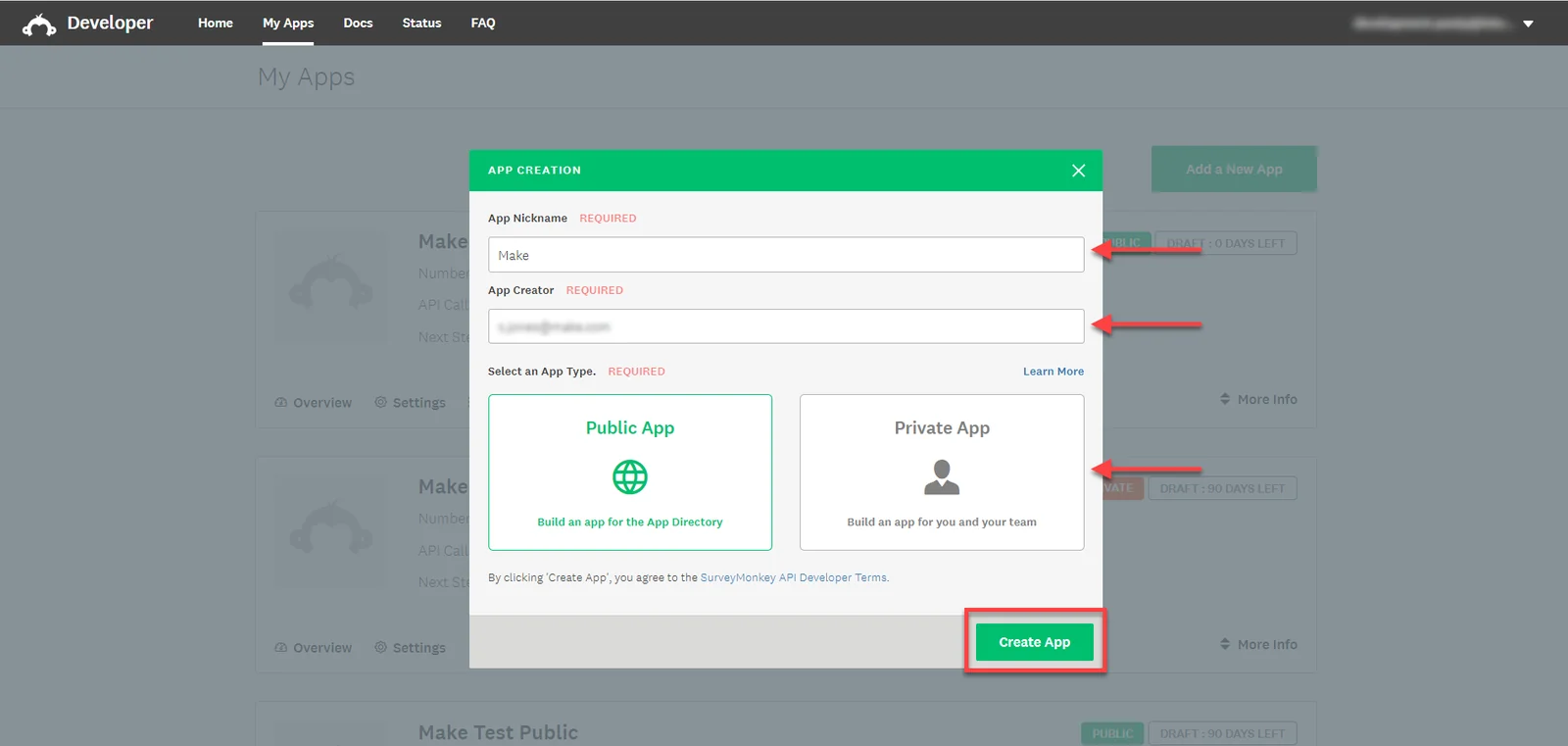
Task: Go to the Home menu item
Action: pos(216,23)
